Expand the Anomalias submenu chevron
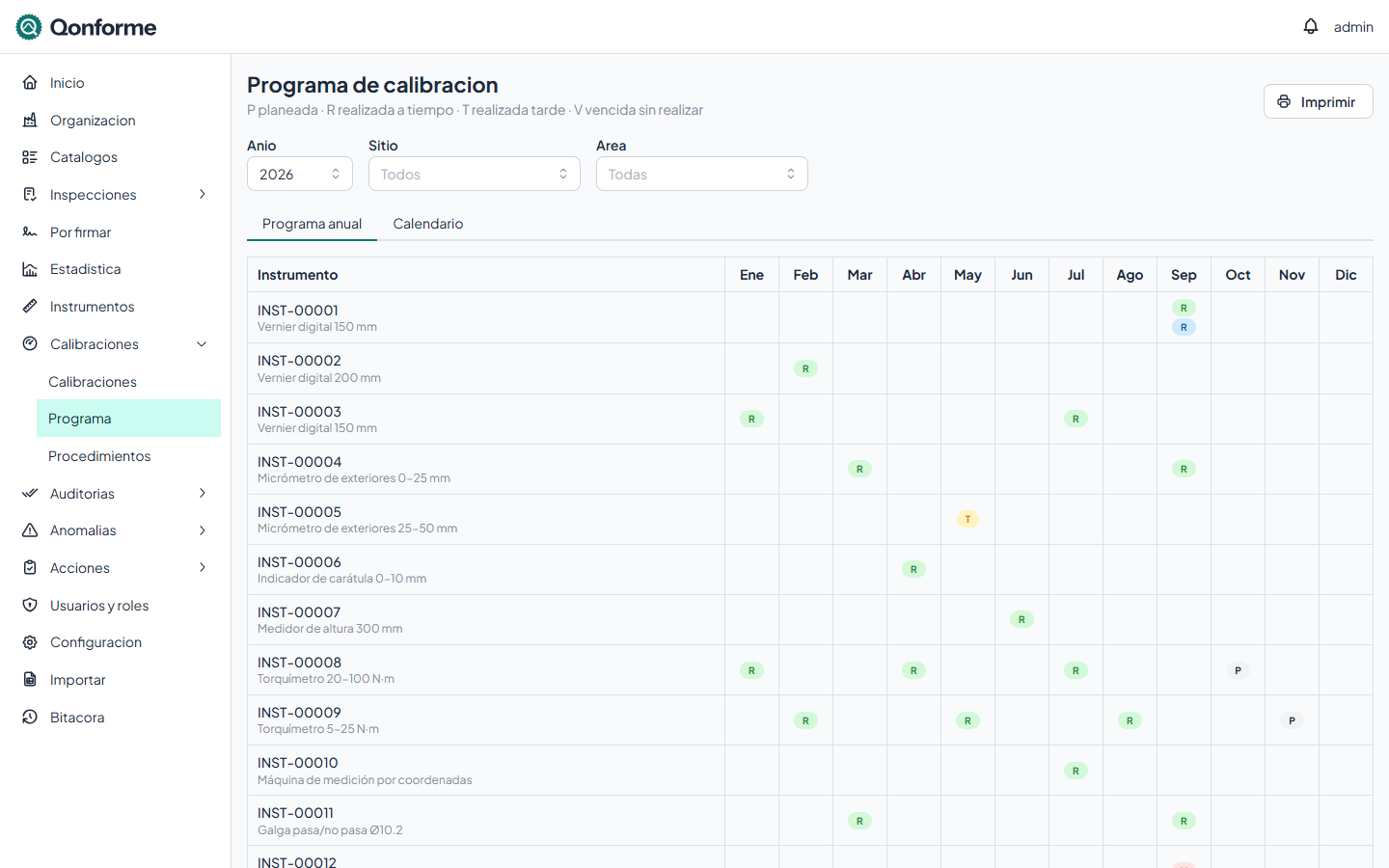This screenshot has height=868, width=1389. 203,530
